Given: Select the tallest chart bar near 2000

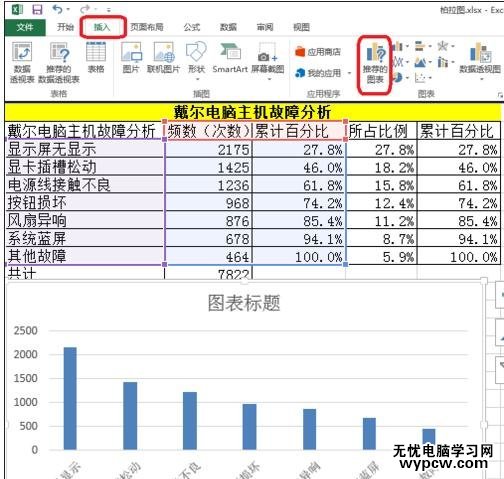Looking at the screenshot, I should (70, 398).
